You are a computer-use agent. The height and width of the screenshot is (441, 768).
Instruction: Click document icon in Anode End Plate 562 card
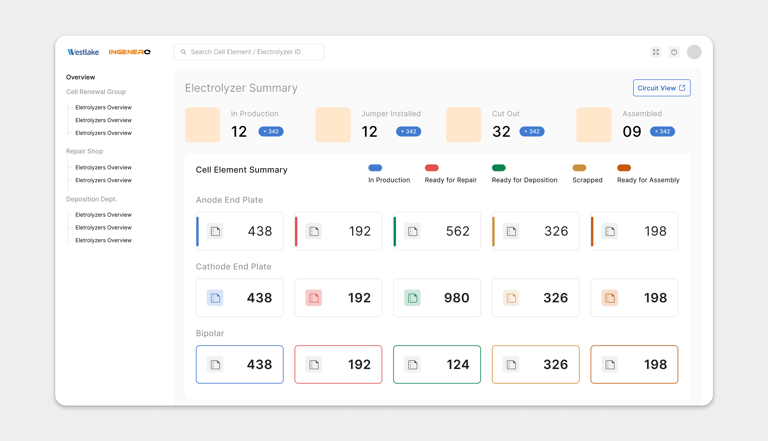413,231
